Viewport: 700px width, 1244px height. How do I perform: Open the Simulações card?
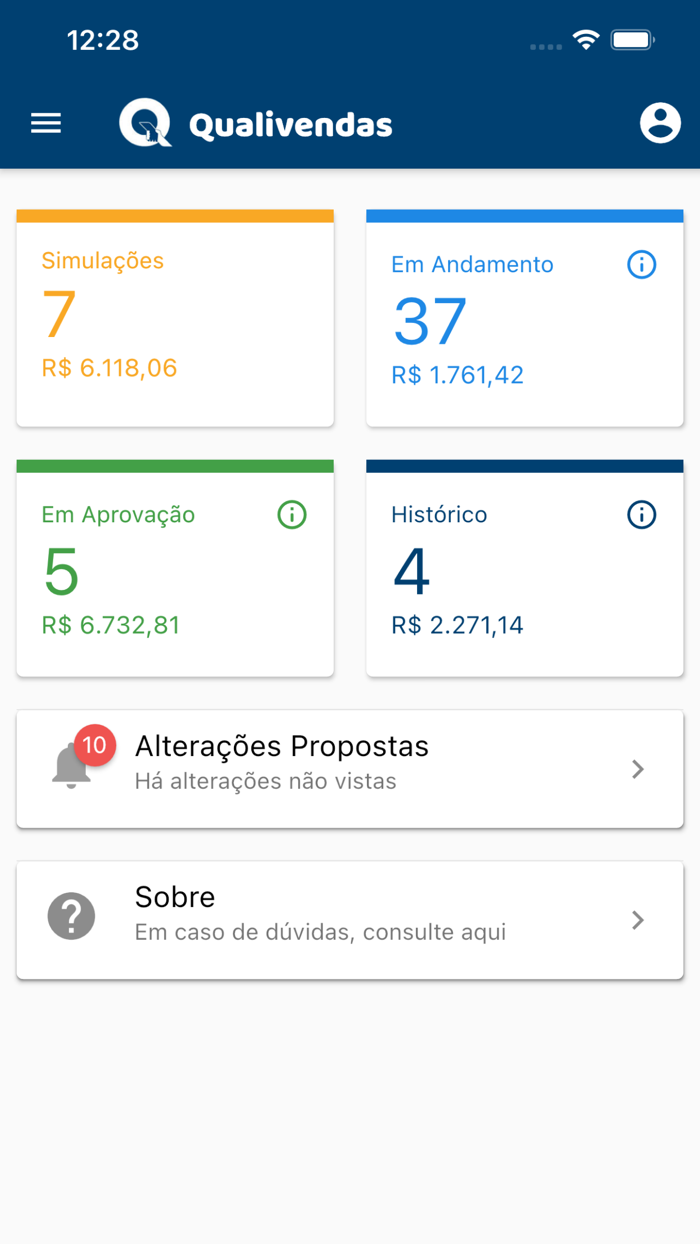click(175, 315)
